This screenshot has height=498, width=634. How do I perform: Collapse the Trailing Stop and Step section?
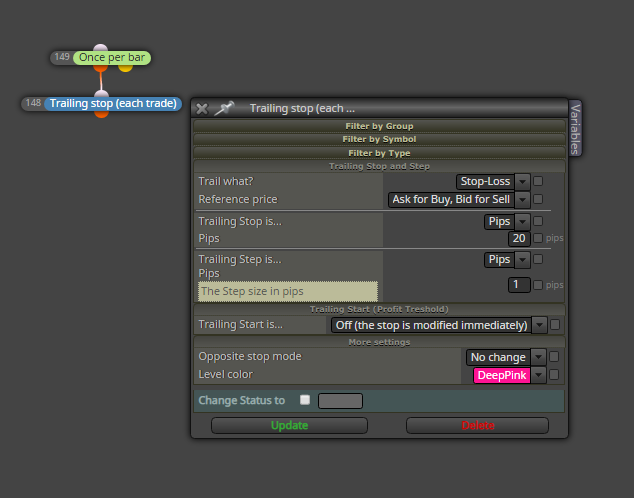coord(379,166)
